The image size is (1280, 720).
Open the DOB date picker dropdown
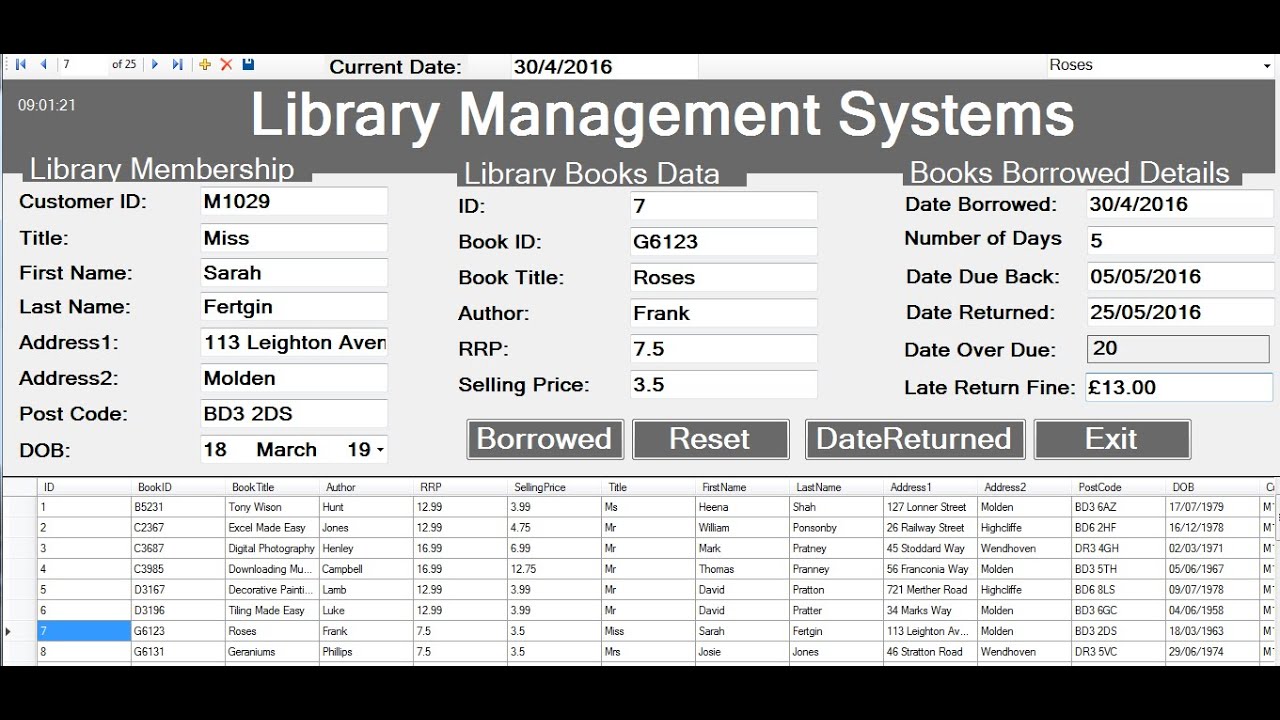pyautogui.click(x=380, y=450)
